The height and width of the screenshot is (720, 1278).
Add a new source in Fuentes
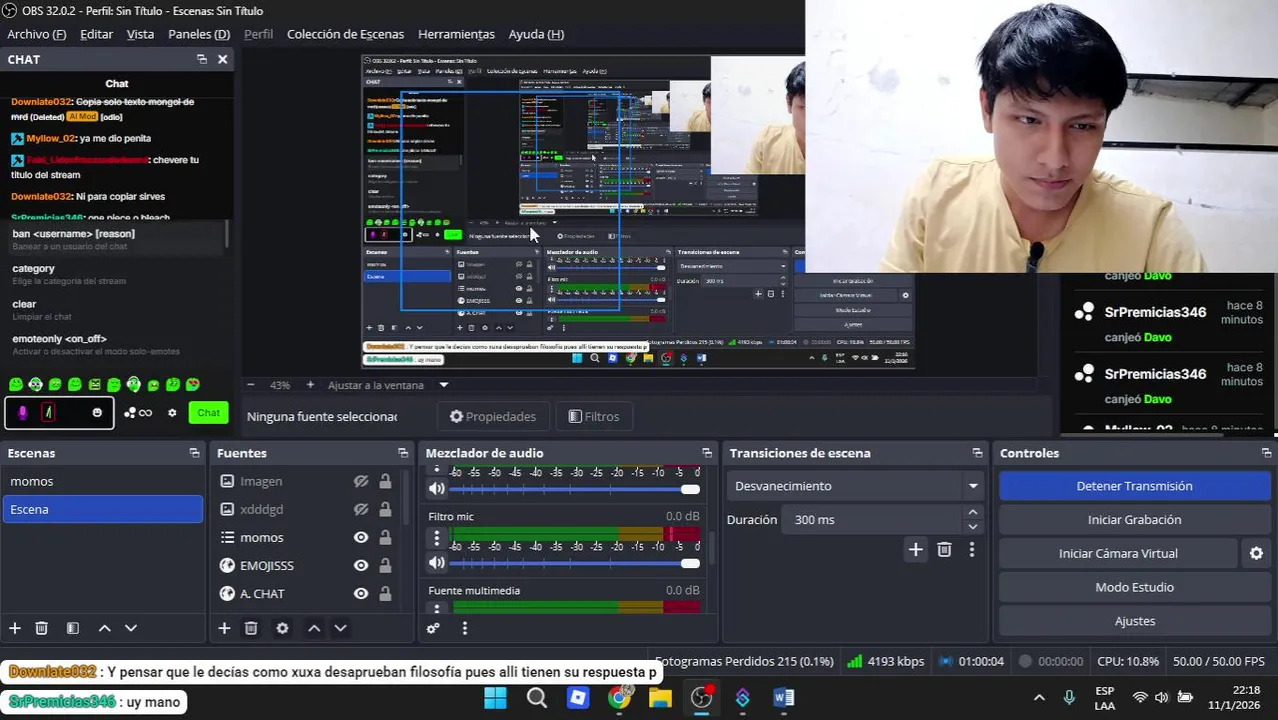[224, 628]
